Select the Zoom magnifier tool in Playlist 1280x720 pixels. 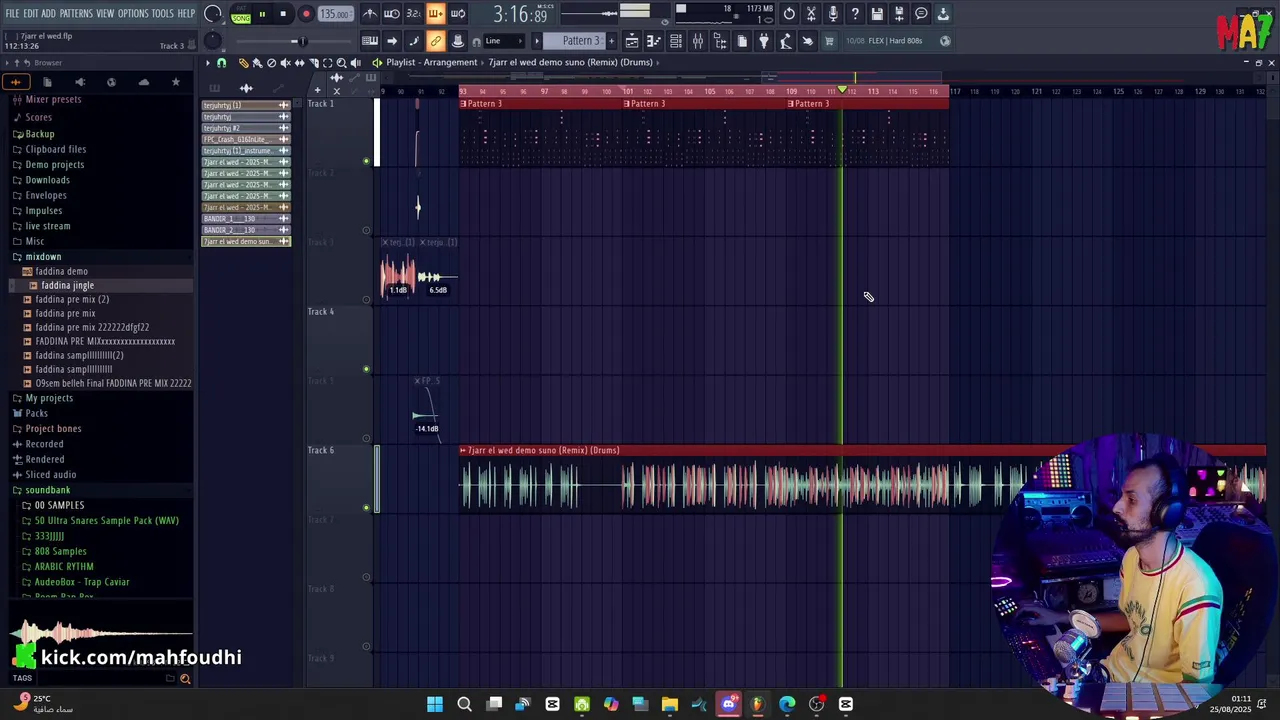[341, 62]
